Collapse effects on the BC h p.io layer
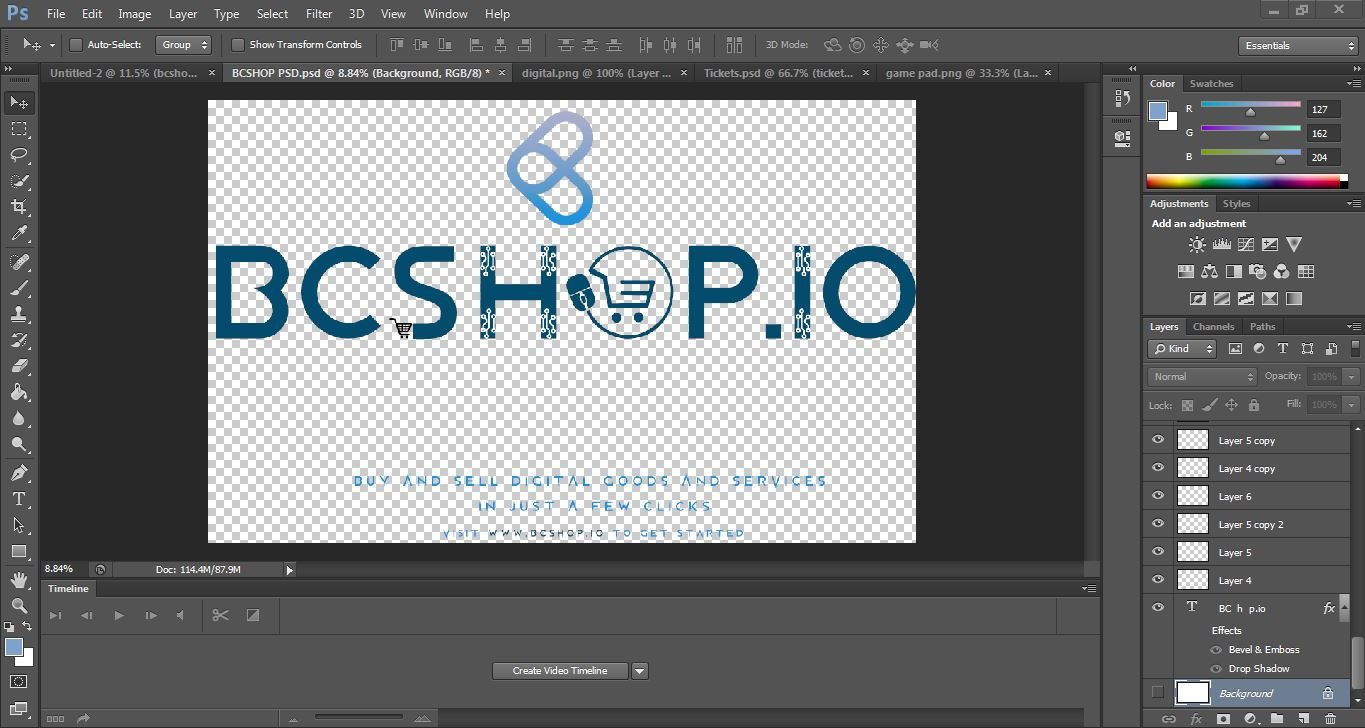Screen dimensions: 1365x728 click(1346, 608)
